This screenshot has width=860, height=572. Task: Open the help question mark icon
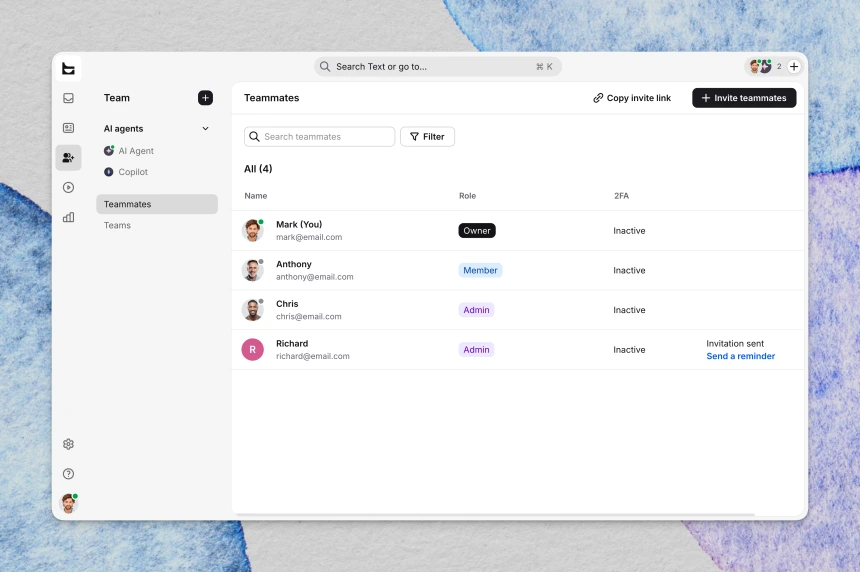point(69,474)
